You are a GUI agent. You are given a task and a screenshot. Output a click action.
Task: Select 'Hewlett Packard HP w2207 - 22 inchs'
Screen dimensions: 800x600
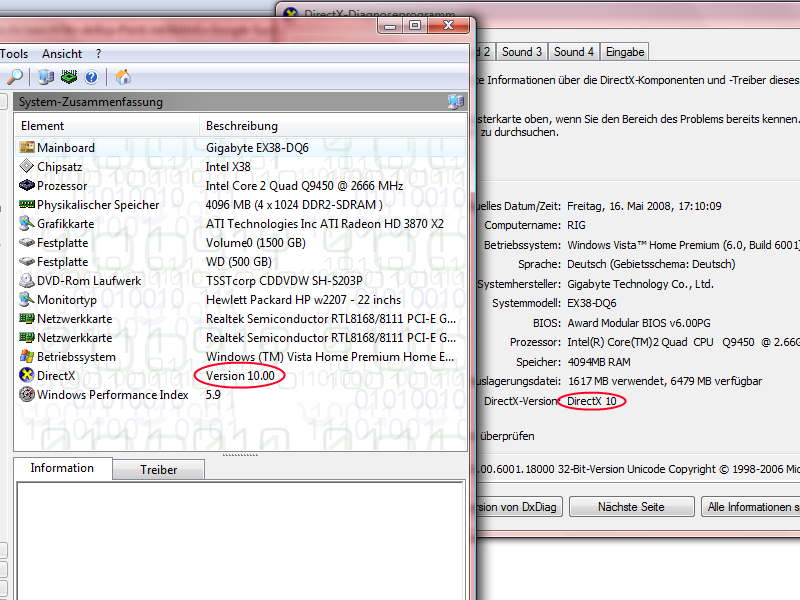[304, 299]
